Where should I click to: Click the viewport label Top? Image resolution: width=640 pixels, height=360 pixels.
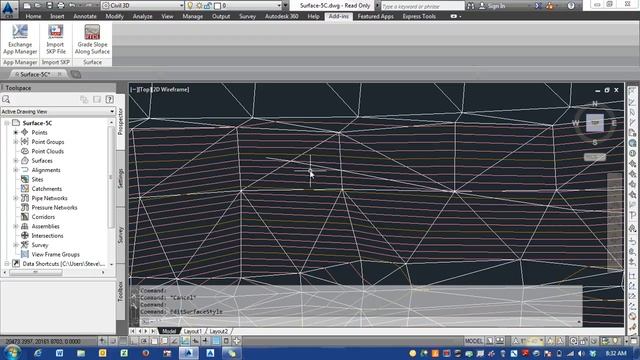tap(144, 89)
